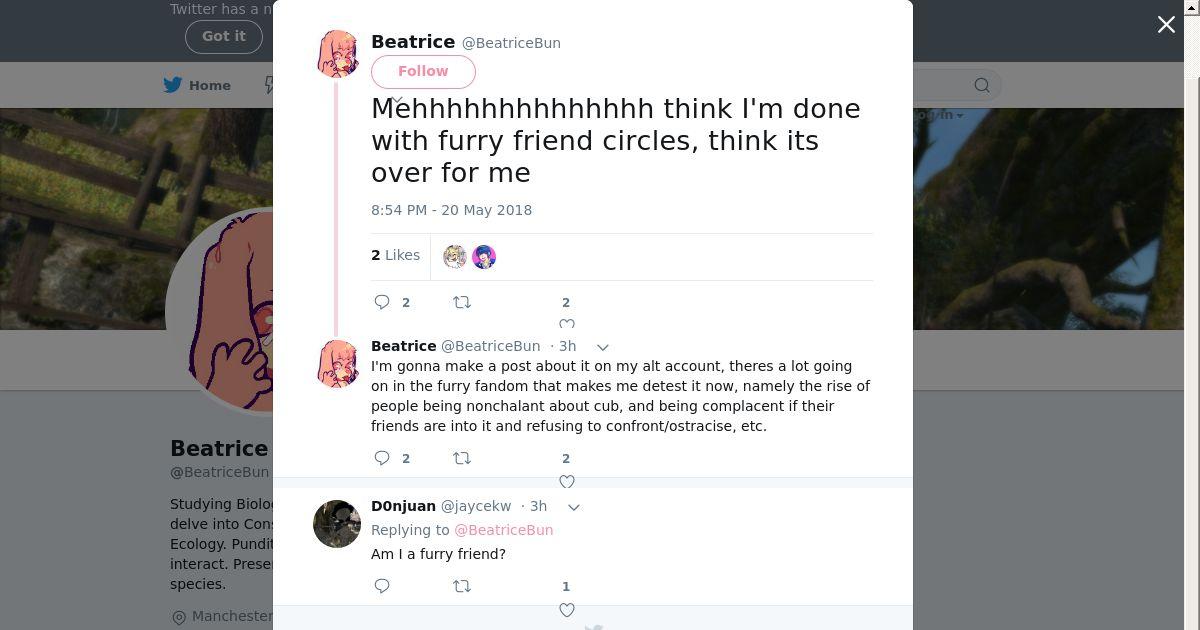The height and width of the screenshot is (630, 1200).
Task: Click reply icon on the alt account tweet
Action: point(382,458)
